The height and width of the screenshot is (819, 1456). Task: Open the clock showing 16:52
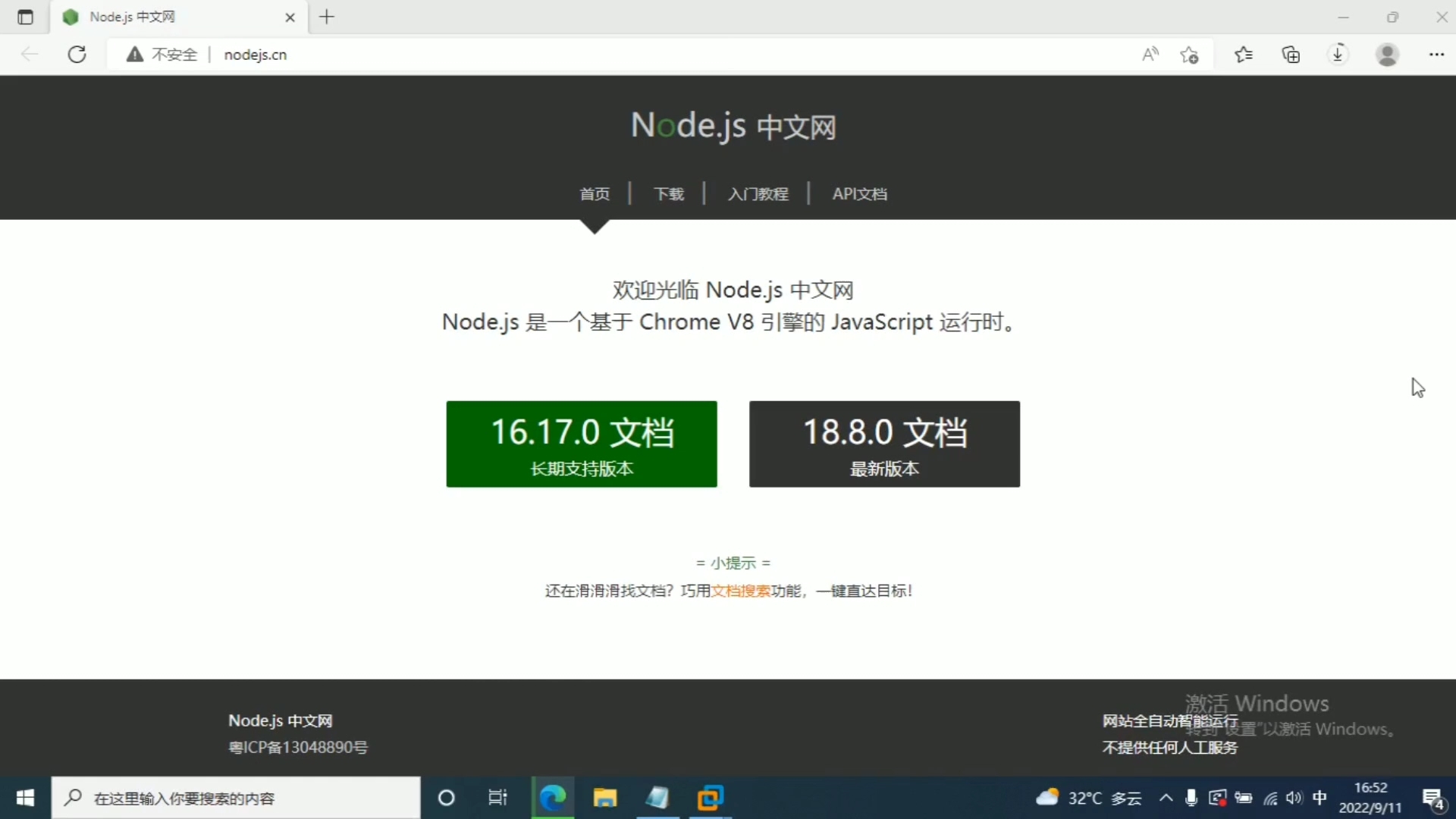click(x=1370, y=798)
